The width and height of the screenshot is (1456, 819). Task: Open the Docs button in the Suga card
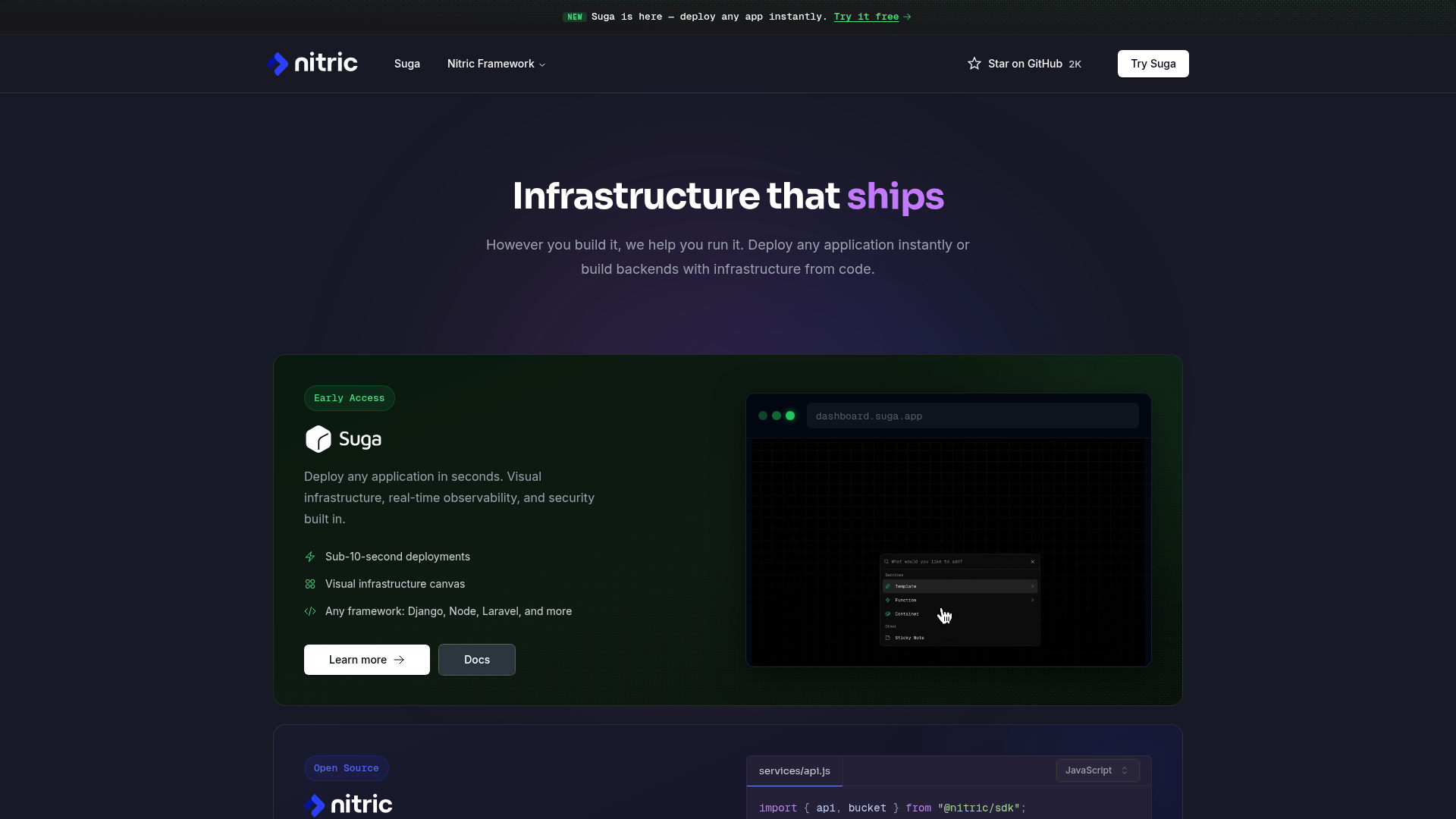(x=477, y=660)
